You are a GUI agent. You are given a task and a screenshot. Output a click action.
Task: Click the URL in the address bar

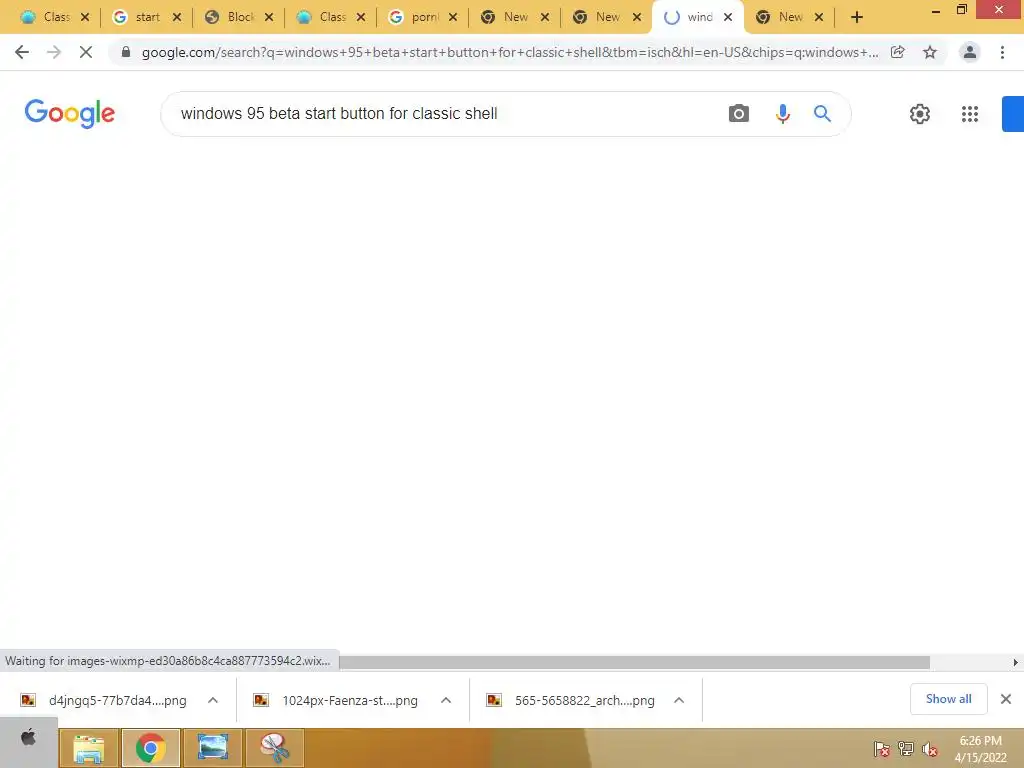509,52
